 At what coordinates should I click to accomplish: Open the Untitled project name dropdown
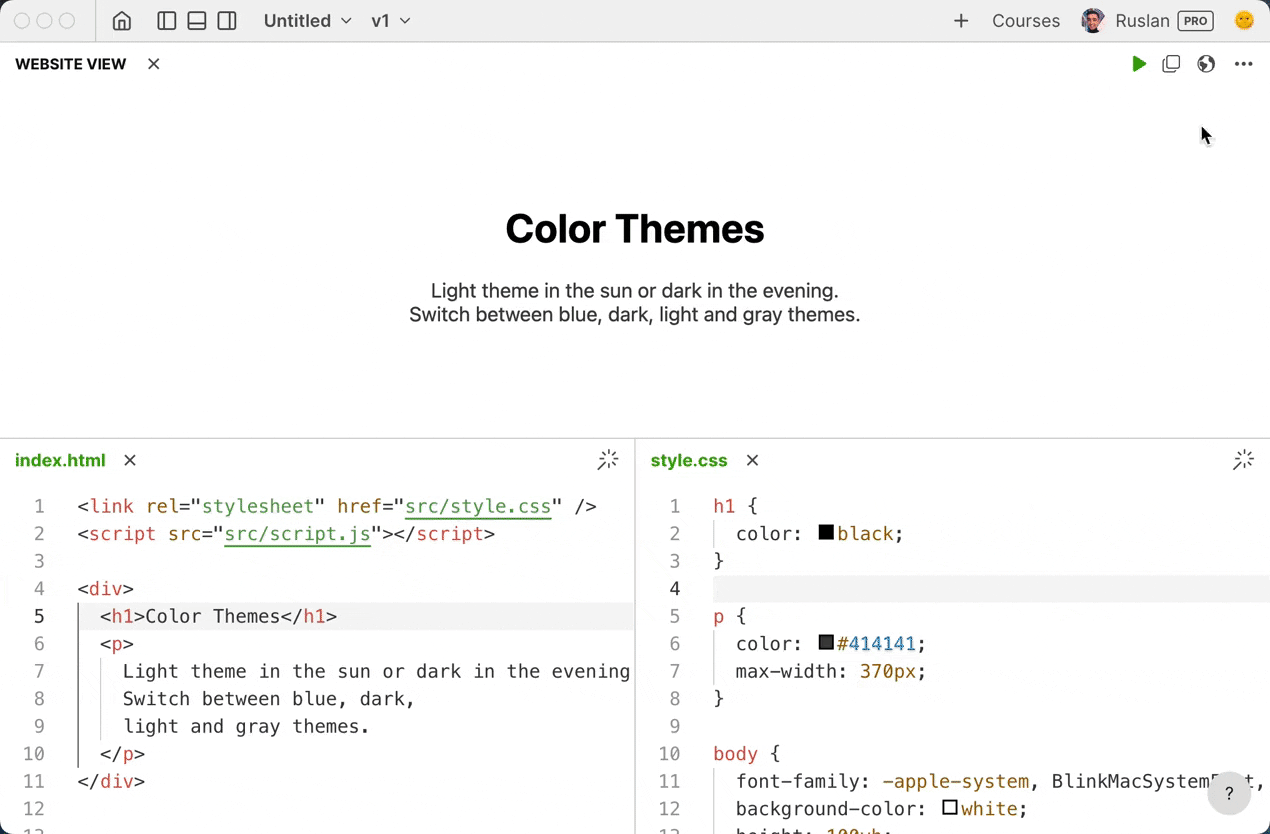pyautogui.click(x=308, y=21)
